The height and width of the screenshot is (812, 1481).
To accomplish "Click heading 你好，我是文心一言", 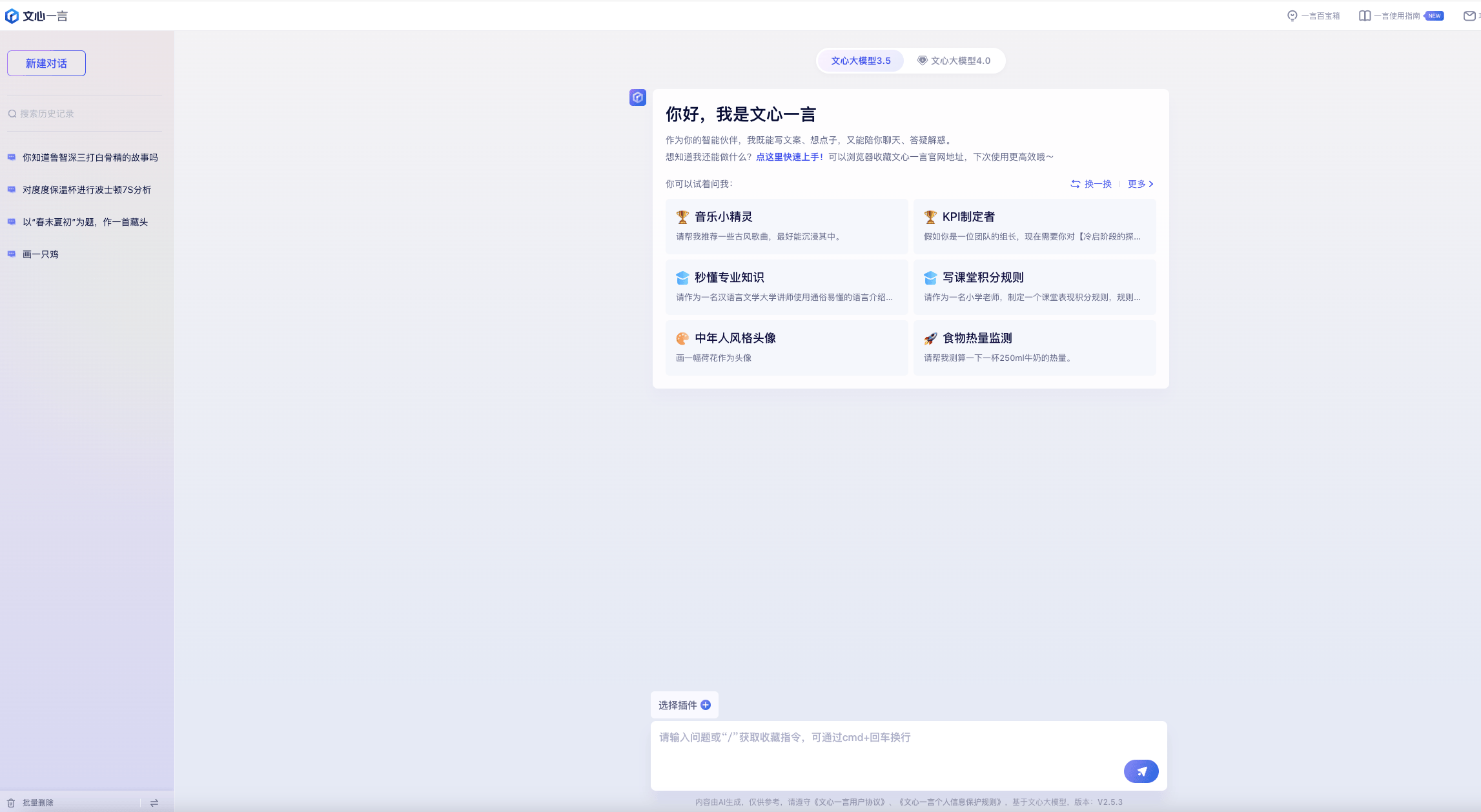I will click(x=741, y=115).
